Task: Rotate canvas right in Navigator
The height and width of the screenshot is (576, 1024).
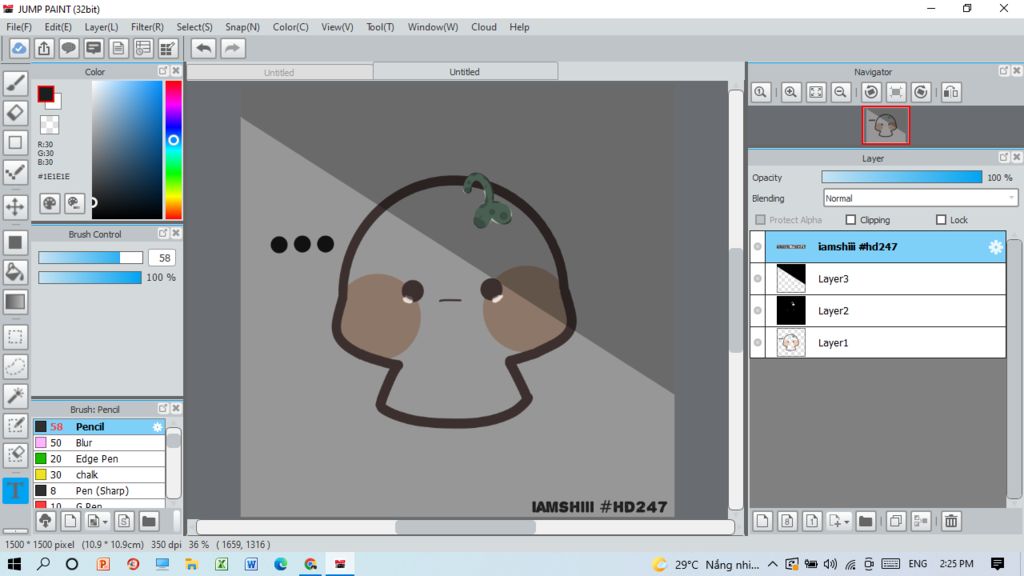Action: pos(921,92)
